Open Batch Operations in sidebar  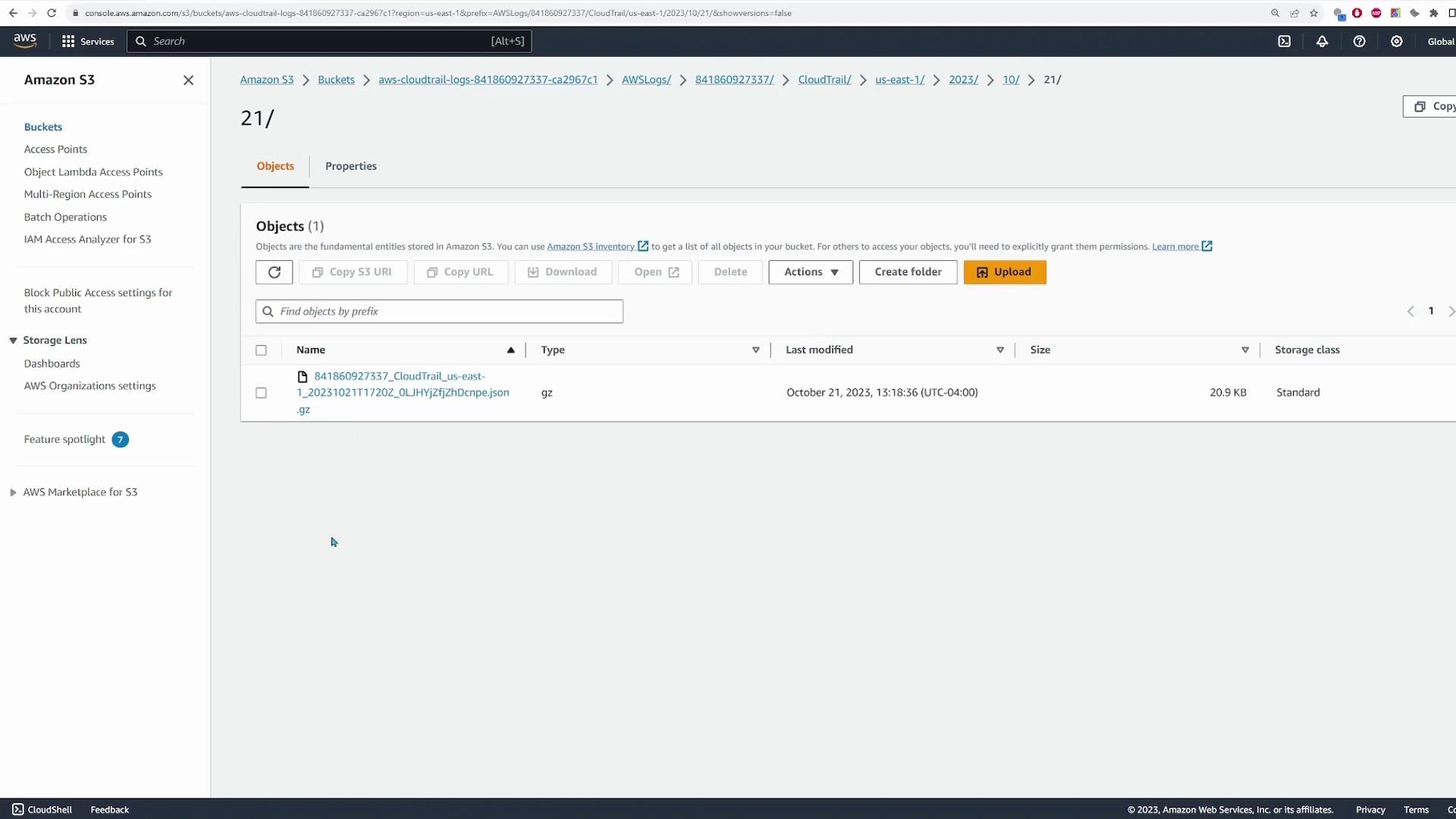65,217
